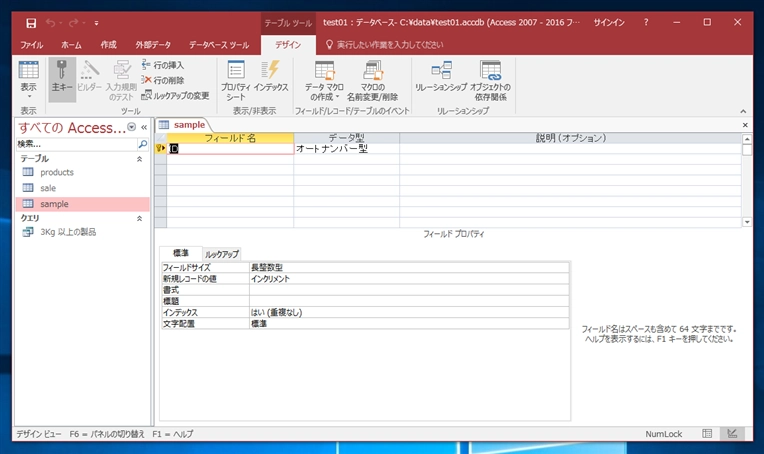The image size is (764, 454).
Task: Click the 書式 property field
Action: tap(409, 290)
